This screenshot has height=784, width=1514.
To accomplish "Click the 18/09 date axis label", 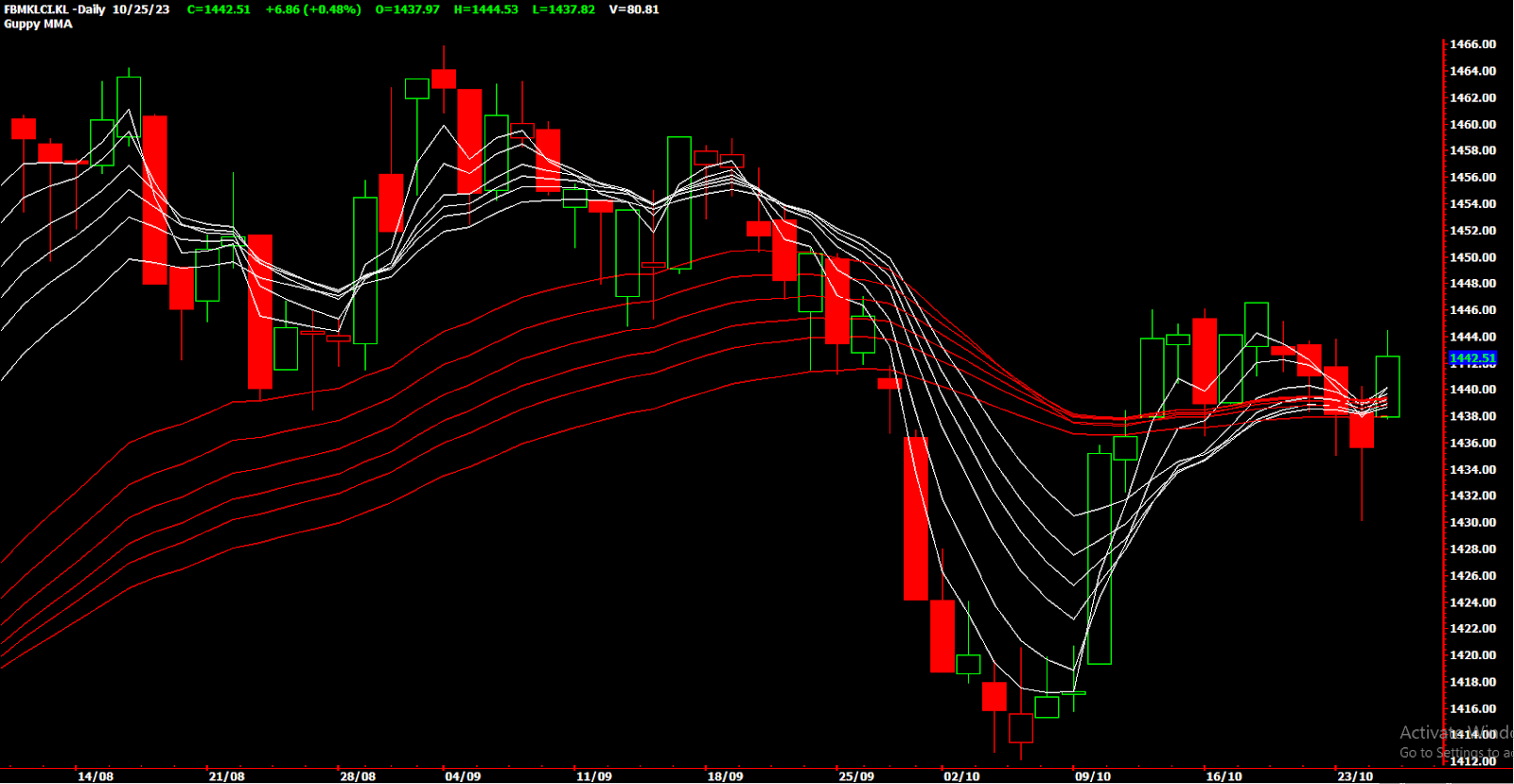I will (726, 776).
